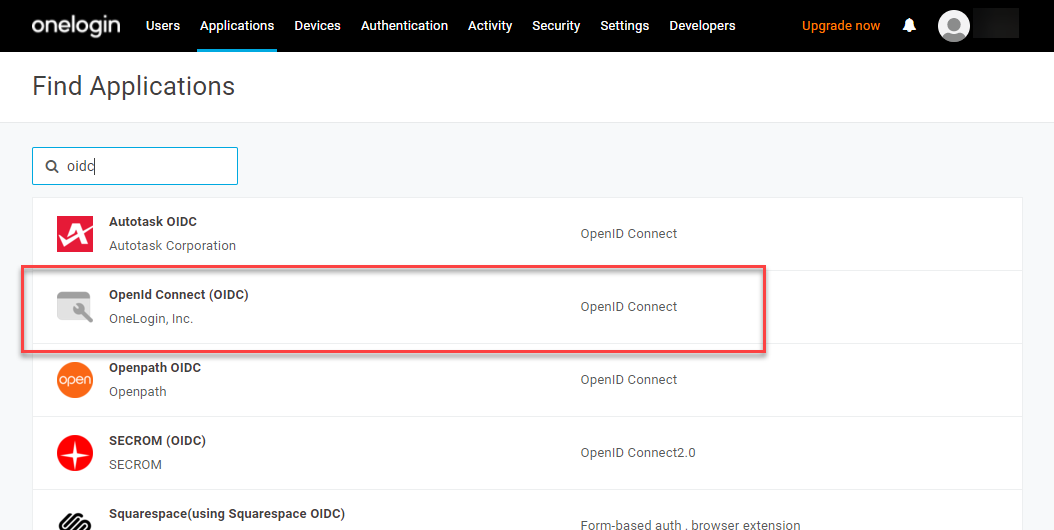Select Openpath OIDC application name

[155, 368]
